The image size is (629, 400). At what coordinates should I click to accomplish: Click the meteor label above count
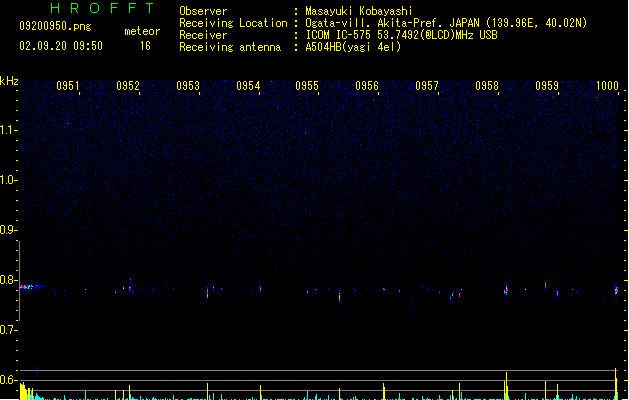coord(142,31)
